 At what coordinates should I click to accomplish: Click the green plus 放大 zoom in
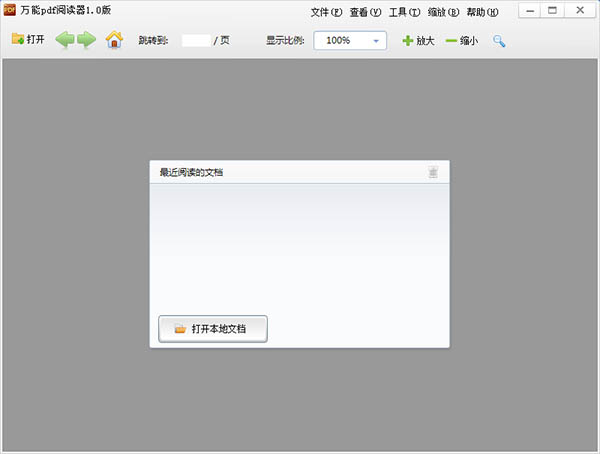point(418,41)
